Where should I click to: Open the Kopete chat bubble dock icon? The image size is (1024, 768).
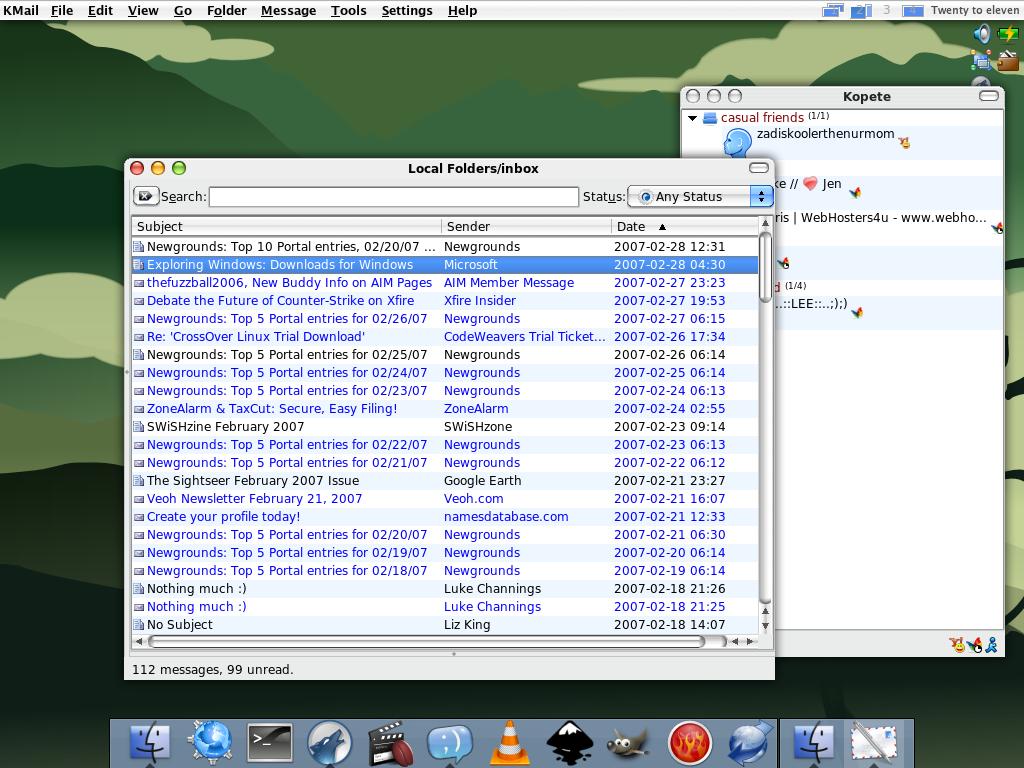coord(449,743)
